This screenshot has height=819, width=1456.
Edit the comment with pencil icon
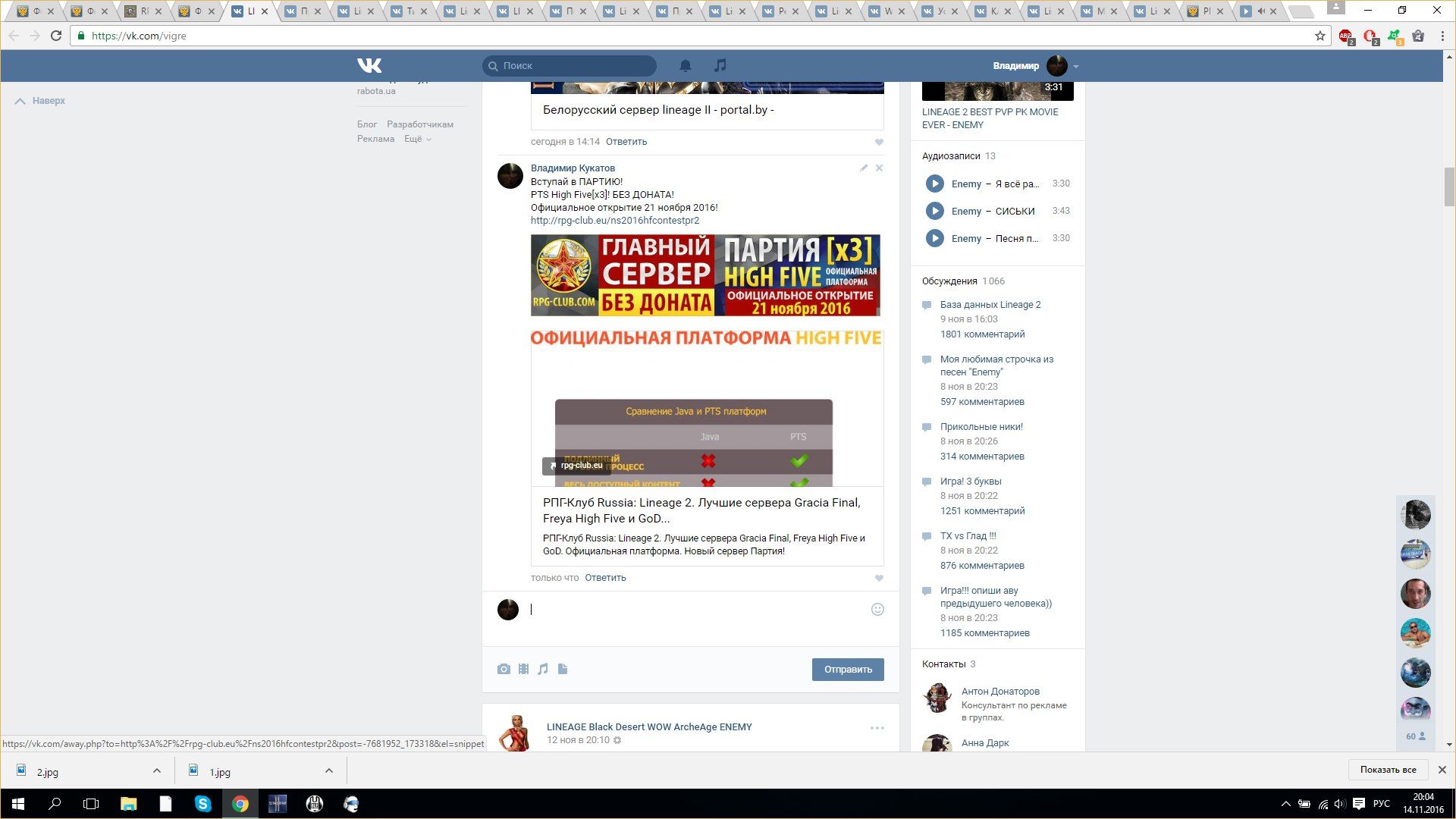864,168
